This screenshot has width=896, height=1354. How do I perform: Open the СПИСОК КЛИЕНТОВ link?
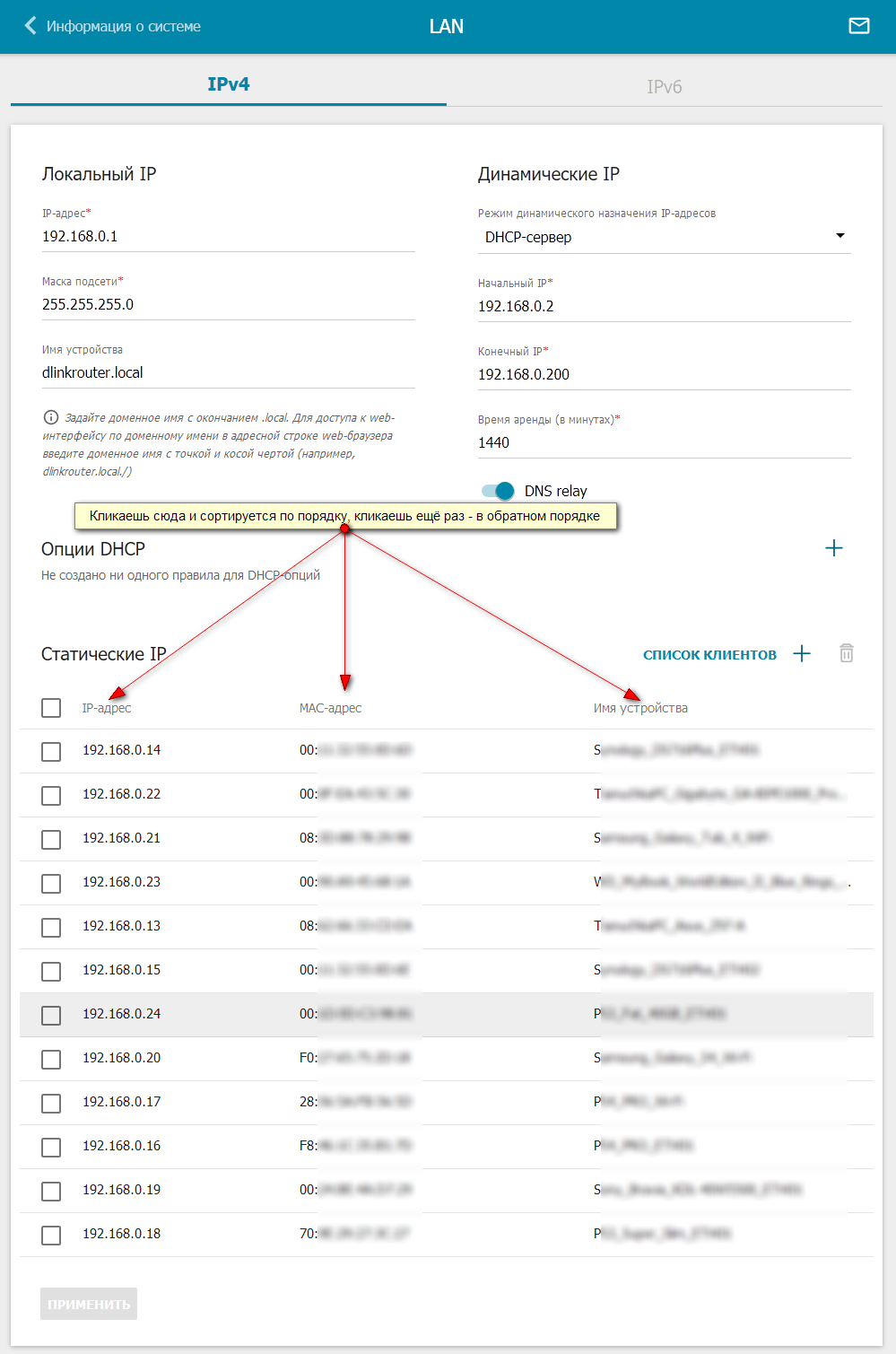pos(709,655)
